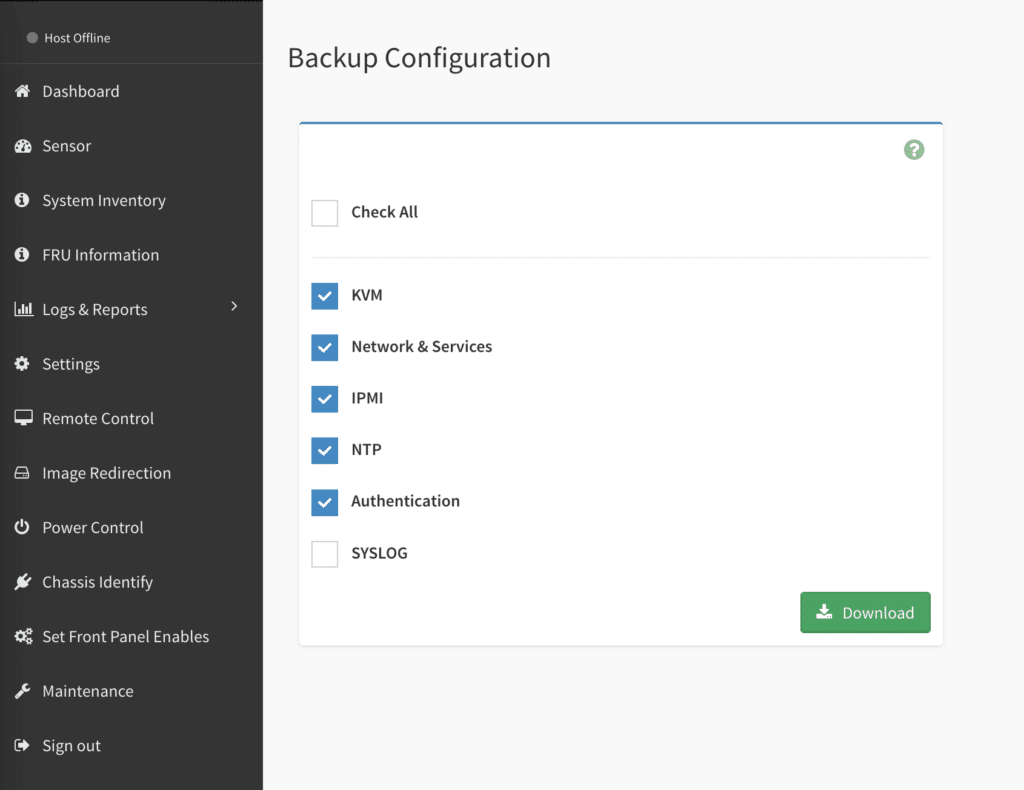1024x790 pixels.
Task: Click the Logs & Reports chart icon
Action: [22, 309]
